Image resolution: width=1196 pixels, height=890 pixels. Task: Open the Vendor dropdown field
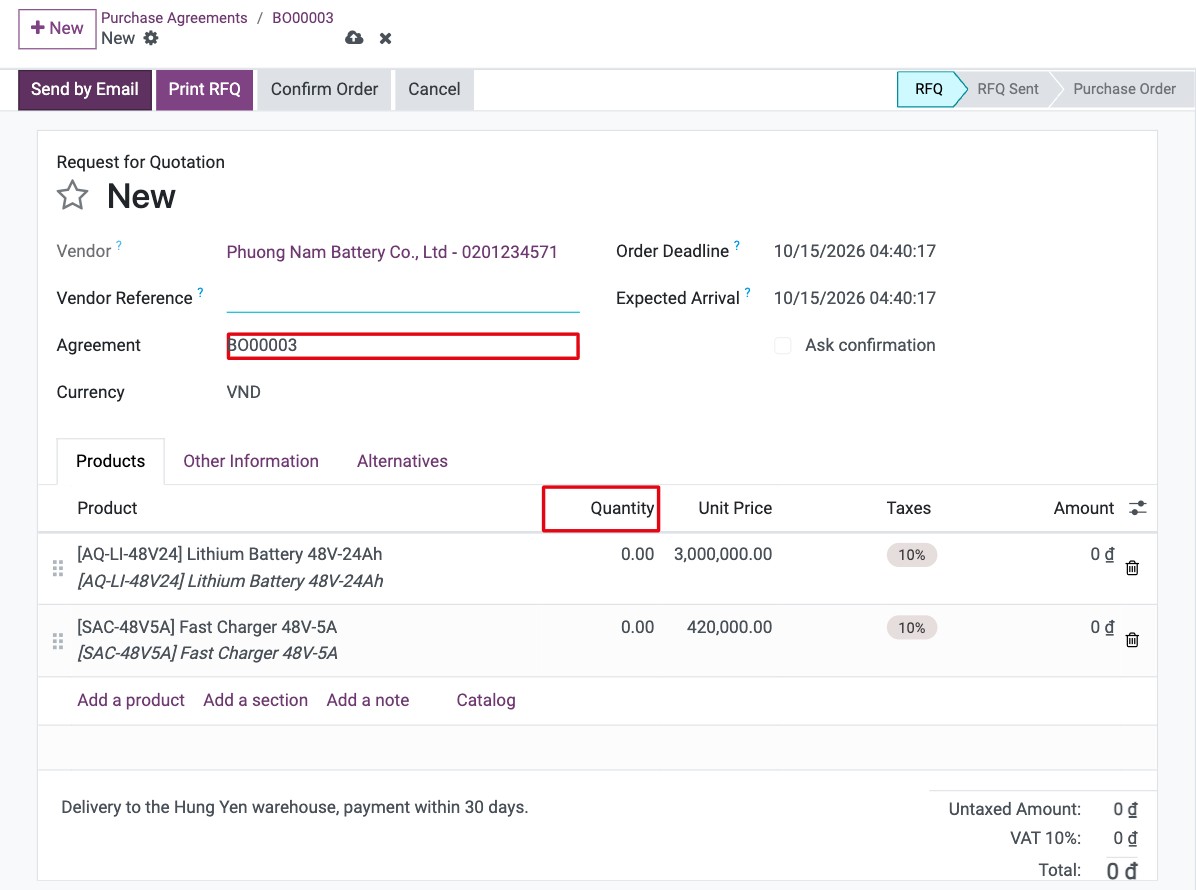coord(403,252)
